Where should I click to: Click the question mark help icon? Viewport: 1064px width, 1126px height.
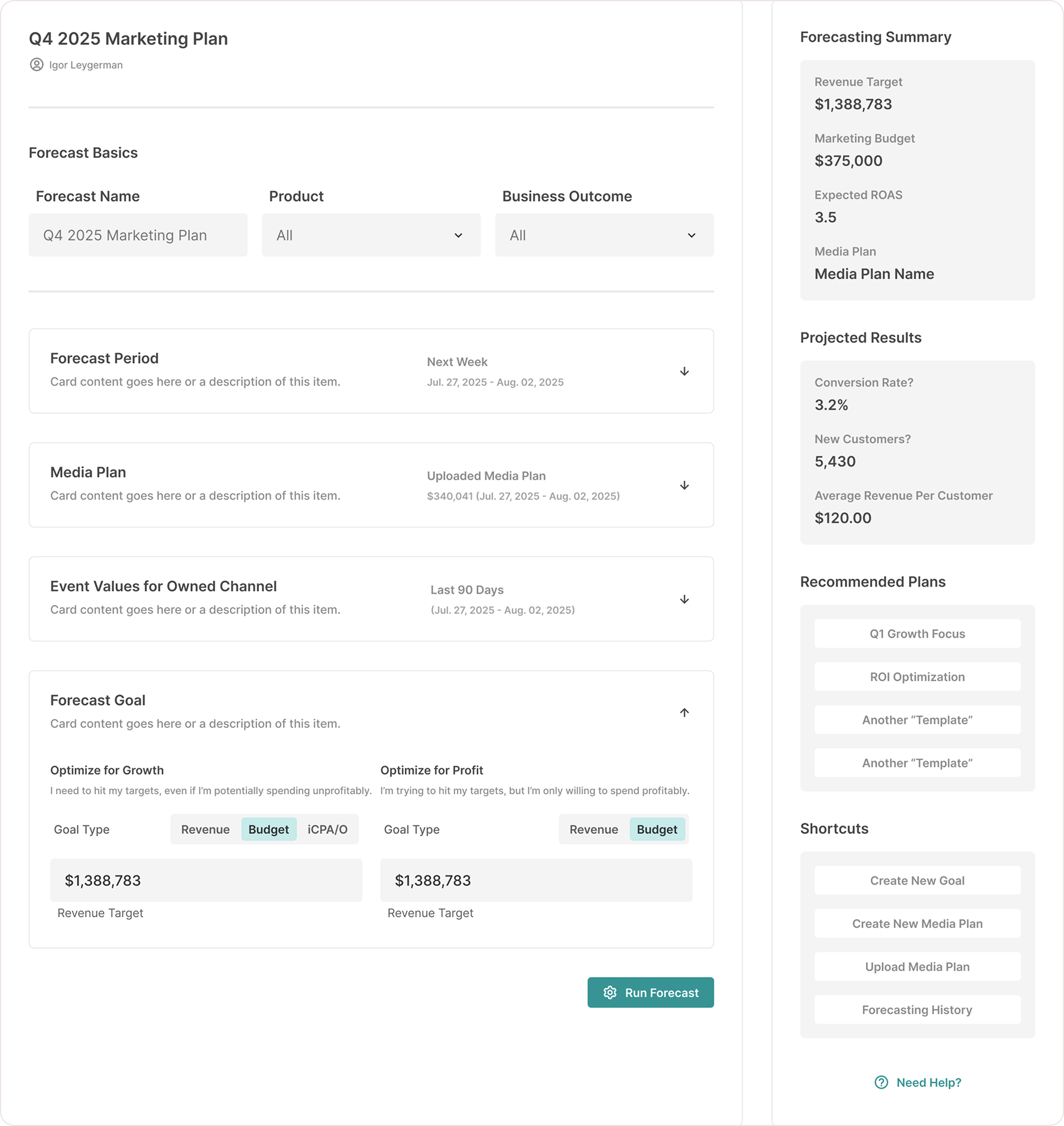pos(881,1082)
